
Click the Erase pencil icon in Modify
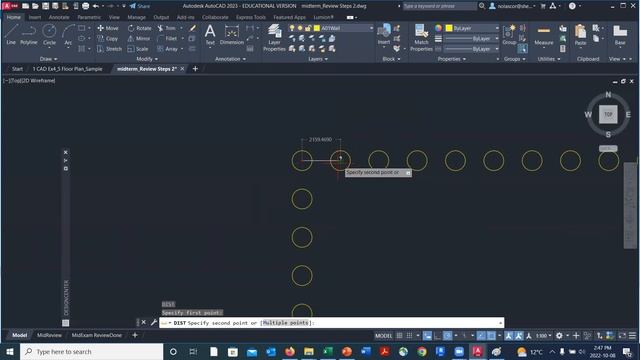click(192, 28)
